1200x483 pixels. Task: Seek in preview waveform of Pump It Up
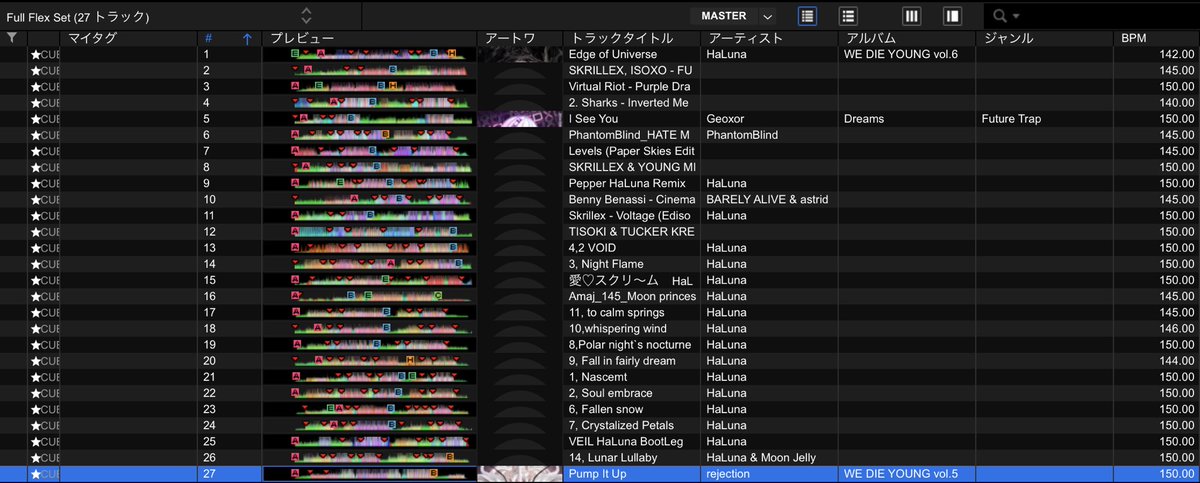click(370, 474)
